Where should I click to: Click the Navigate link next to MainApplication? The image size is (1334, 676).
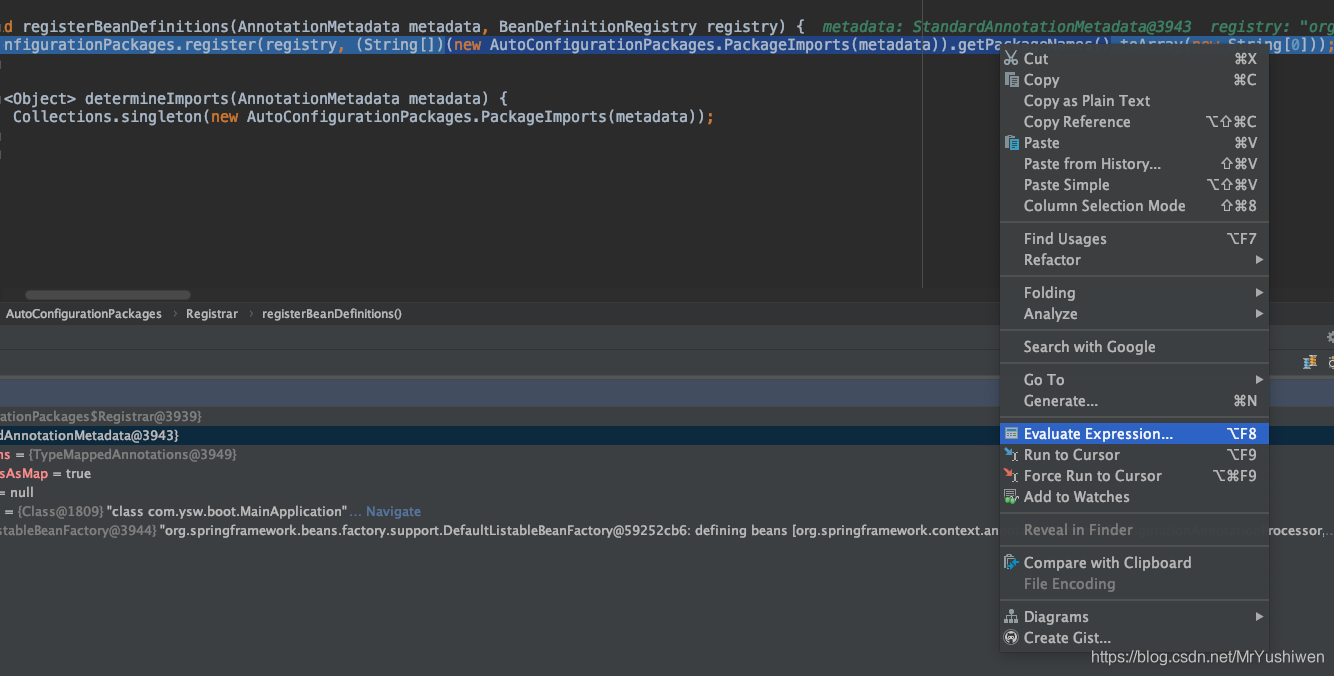393,511
